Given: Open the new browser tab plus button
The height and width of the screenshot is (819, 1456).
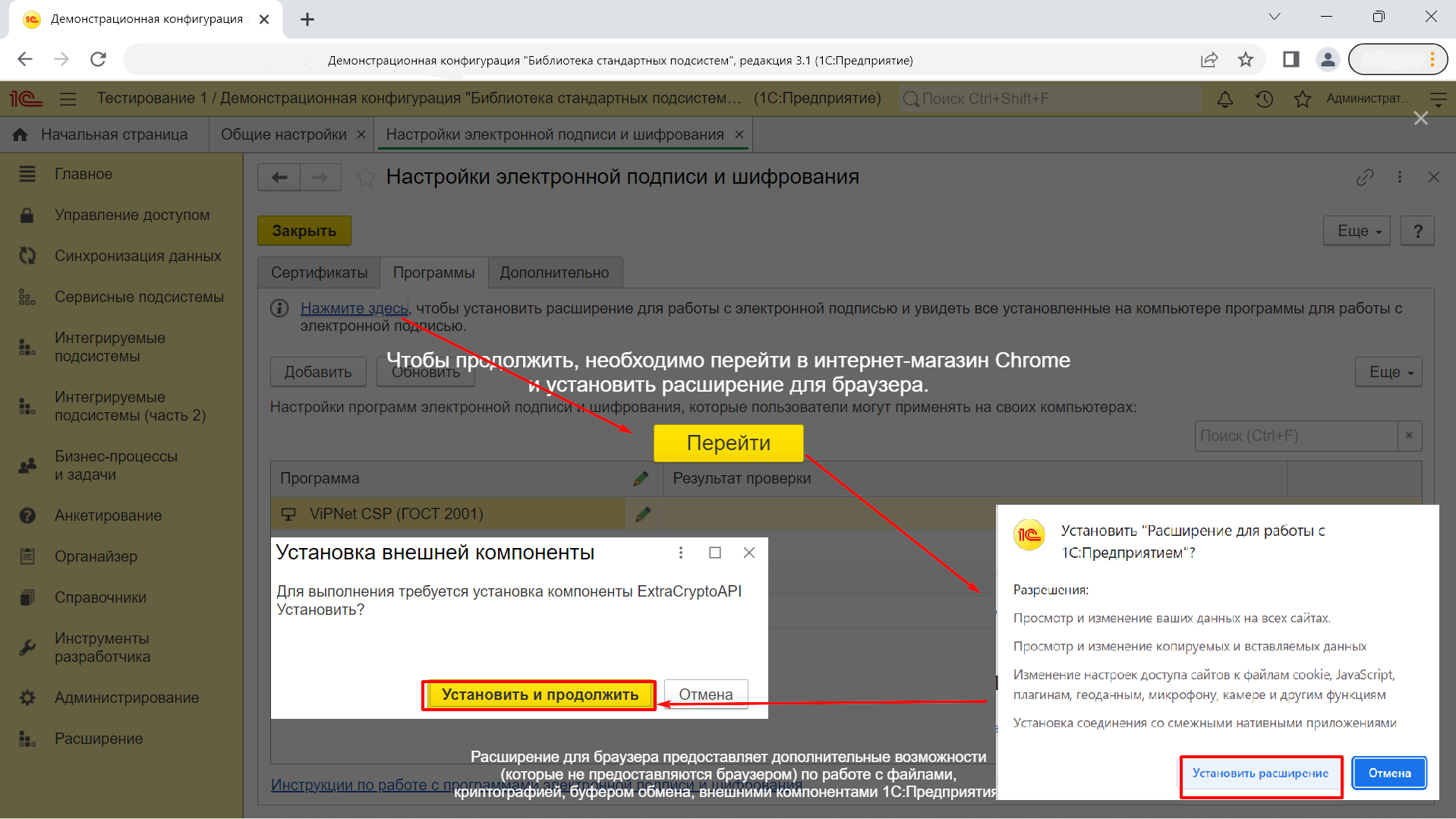Looking at the screenshot, I should click(x=307, y=20).
